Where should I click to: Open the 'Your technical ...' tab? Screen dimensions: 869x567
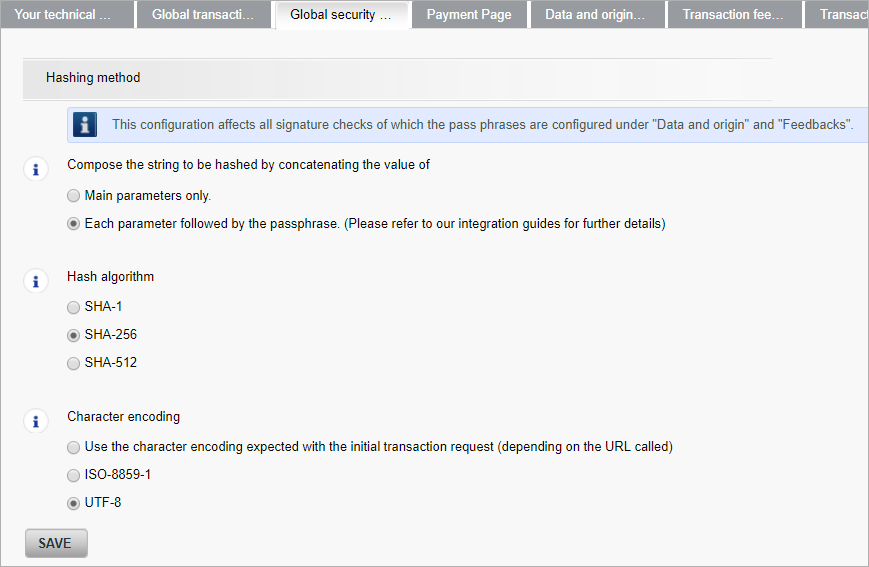[x=67, y=14]
